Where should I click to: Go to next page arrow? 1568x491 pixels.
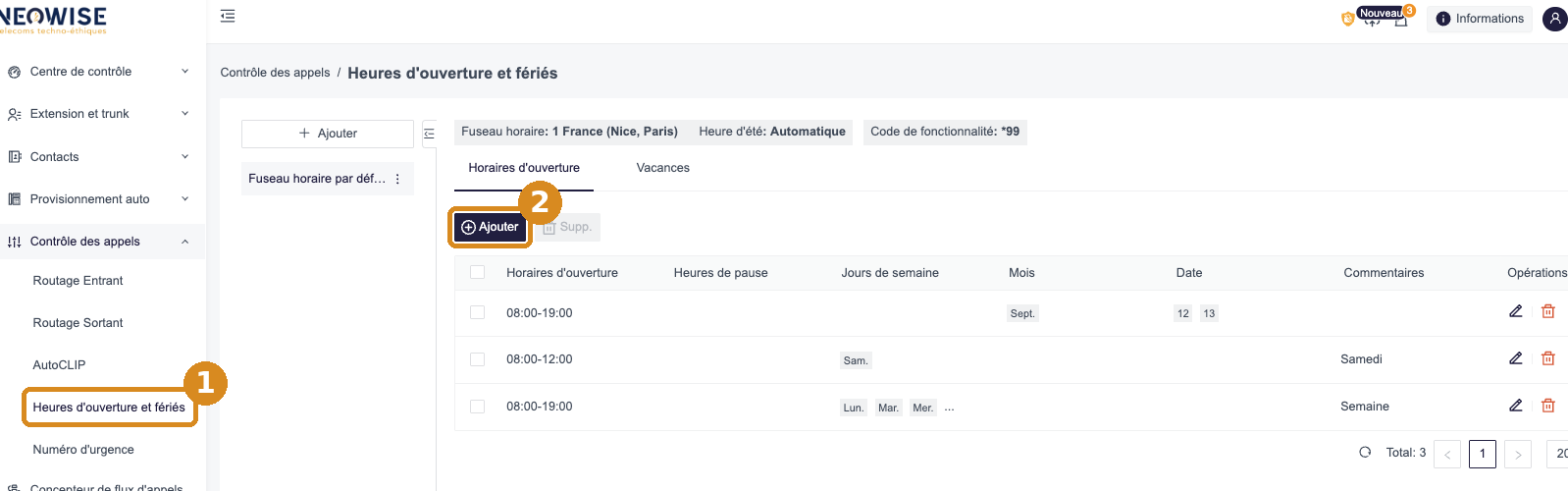point(1518,454)
